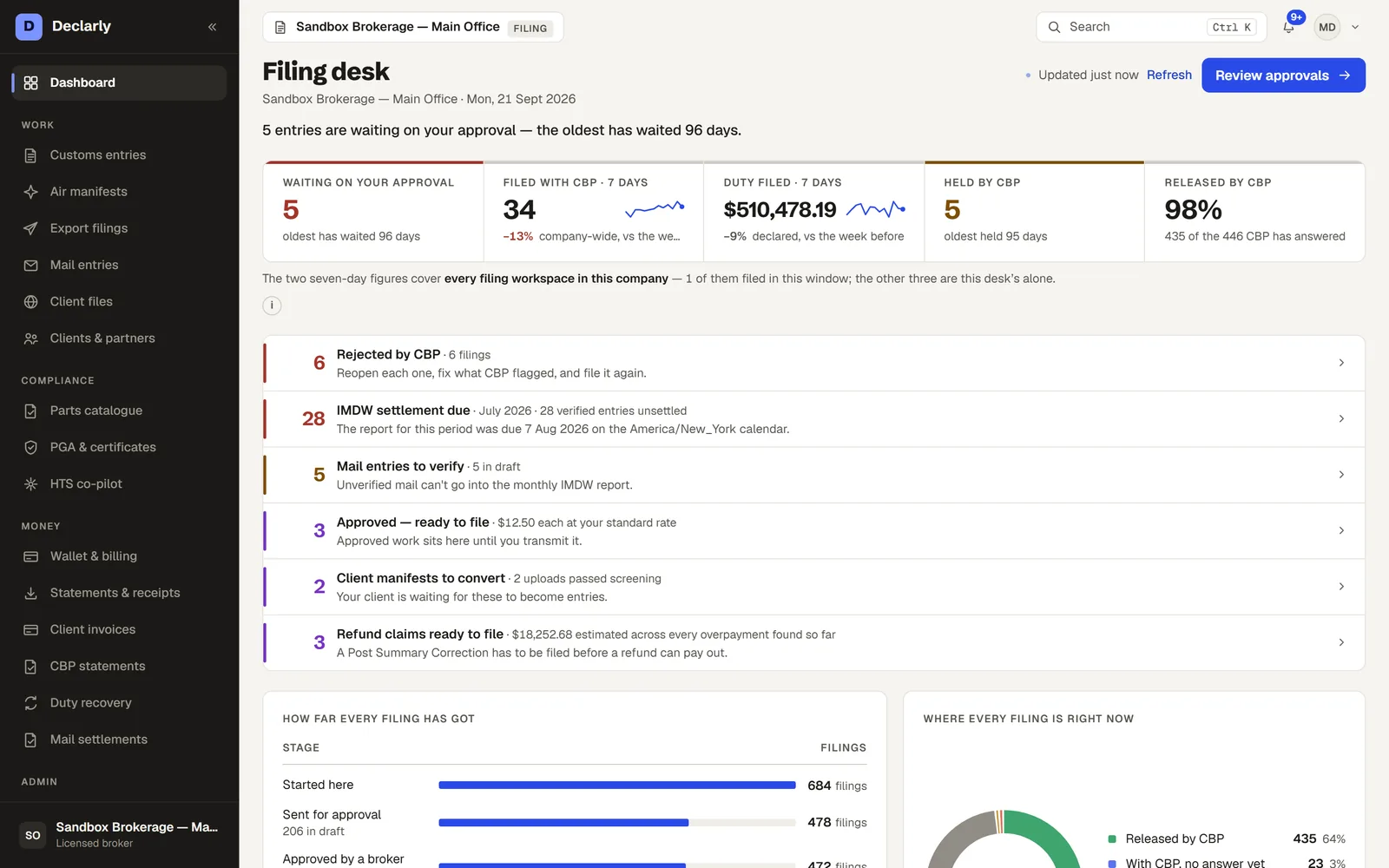Open the Released by CBP card

(1254, 212)
